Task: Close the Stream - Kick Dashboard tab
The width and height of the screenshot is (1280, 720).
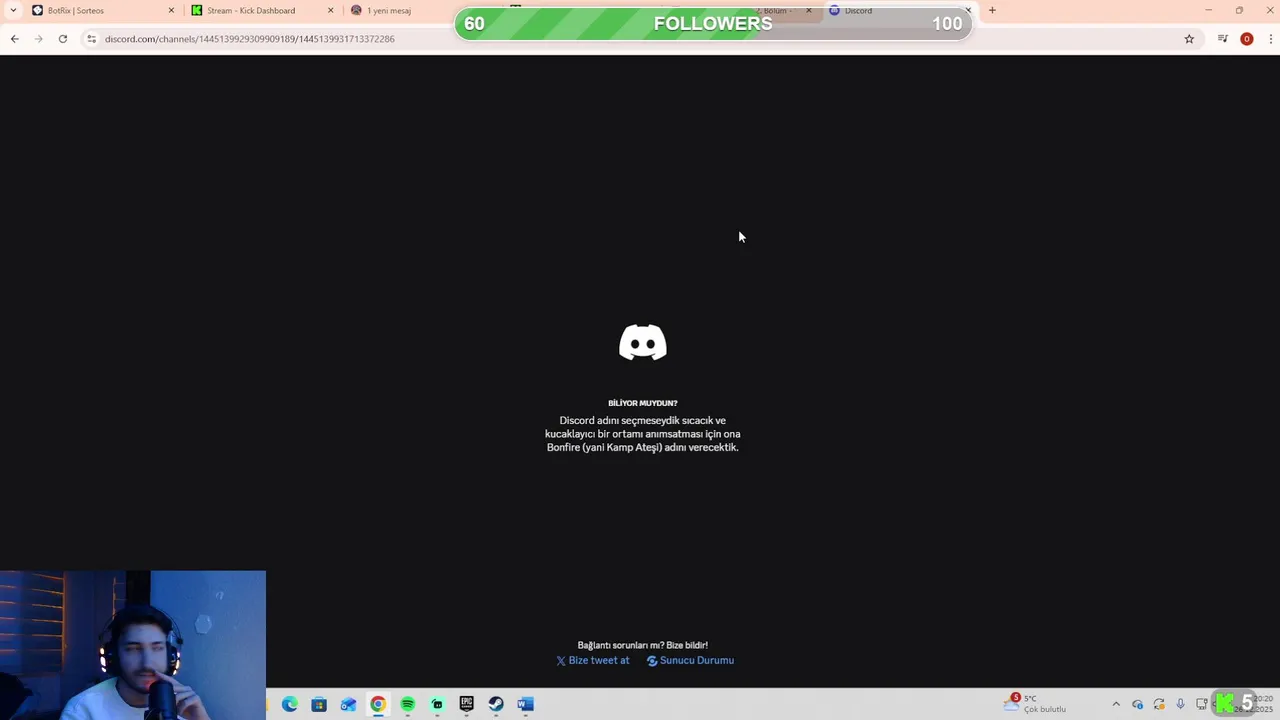Action: [x=331, y=10]
